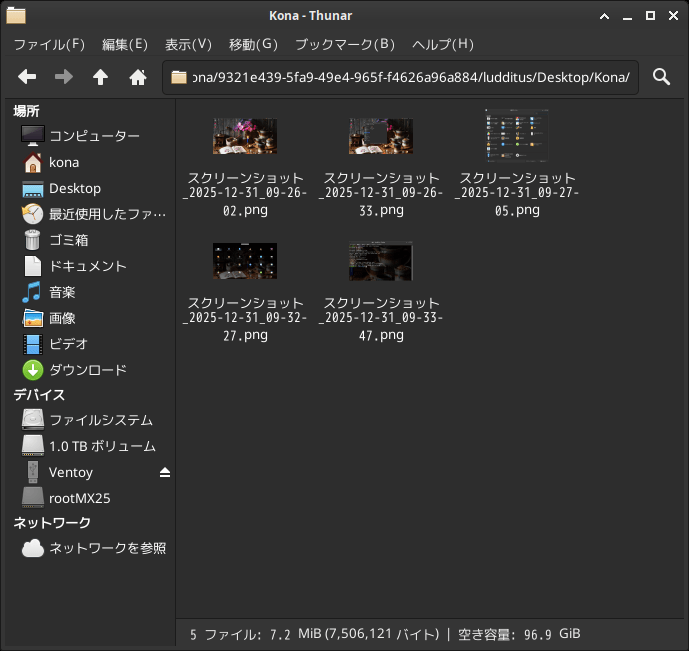Open search with the magnifier icon
The width and height of the screenshot is (689, 651).
(661, 77)
